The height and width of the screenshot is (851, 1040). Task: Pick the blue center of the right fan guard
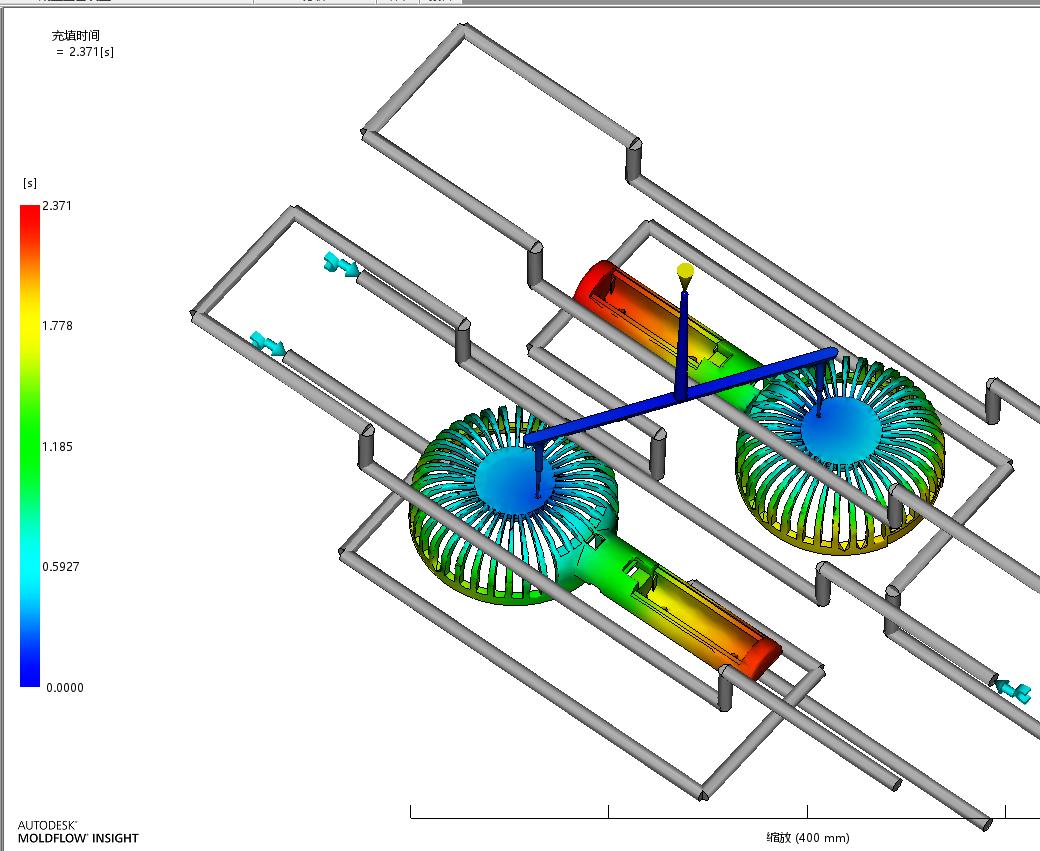click(x=841, y=430)
